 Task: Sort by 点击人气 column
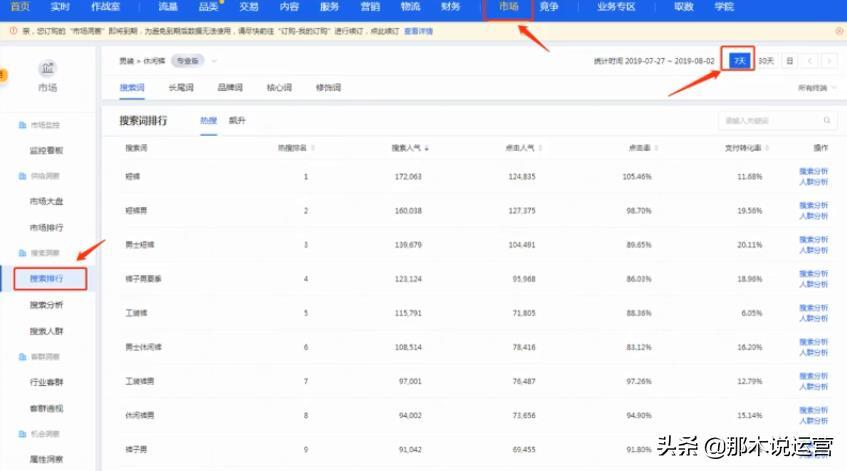point(519,148)
